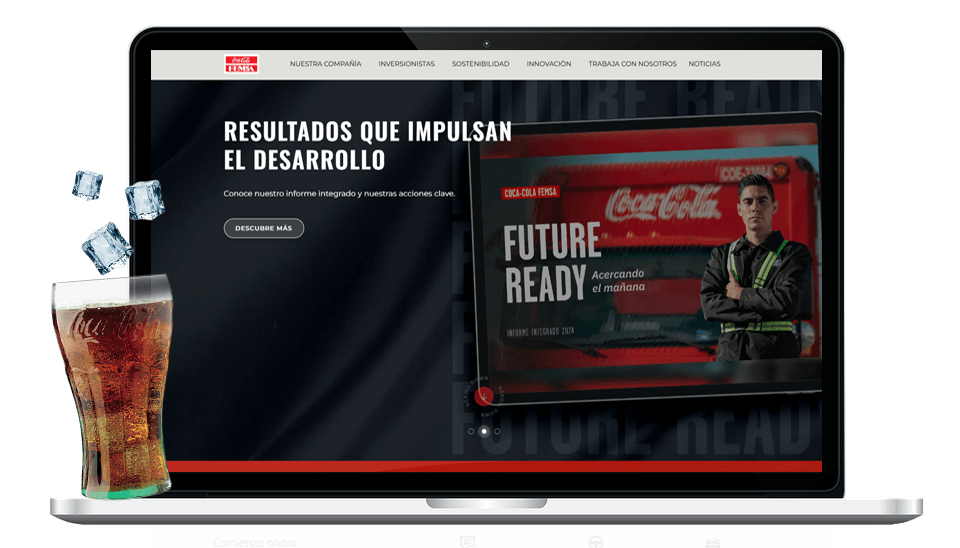Open the Sostenibilidad menu

click(x=480, y=64)
